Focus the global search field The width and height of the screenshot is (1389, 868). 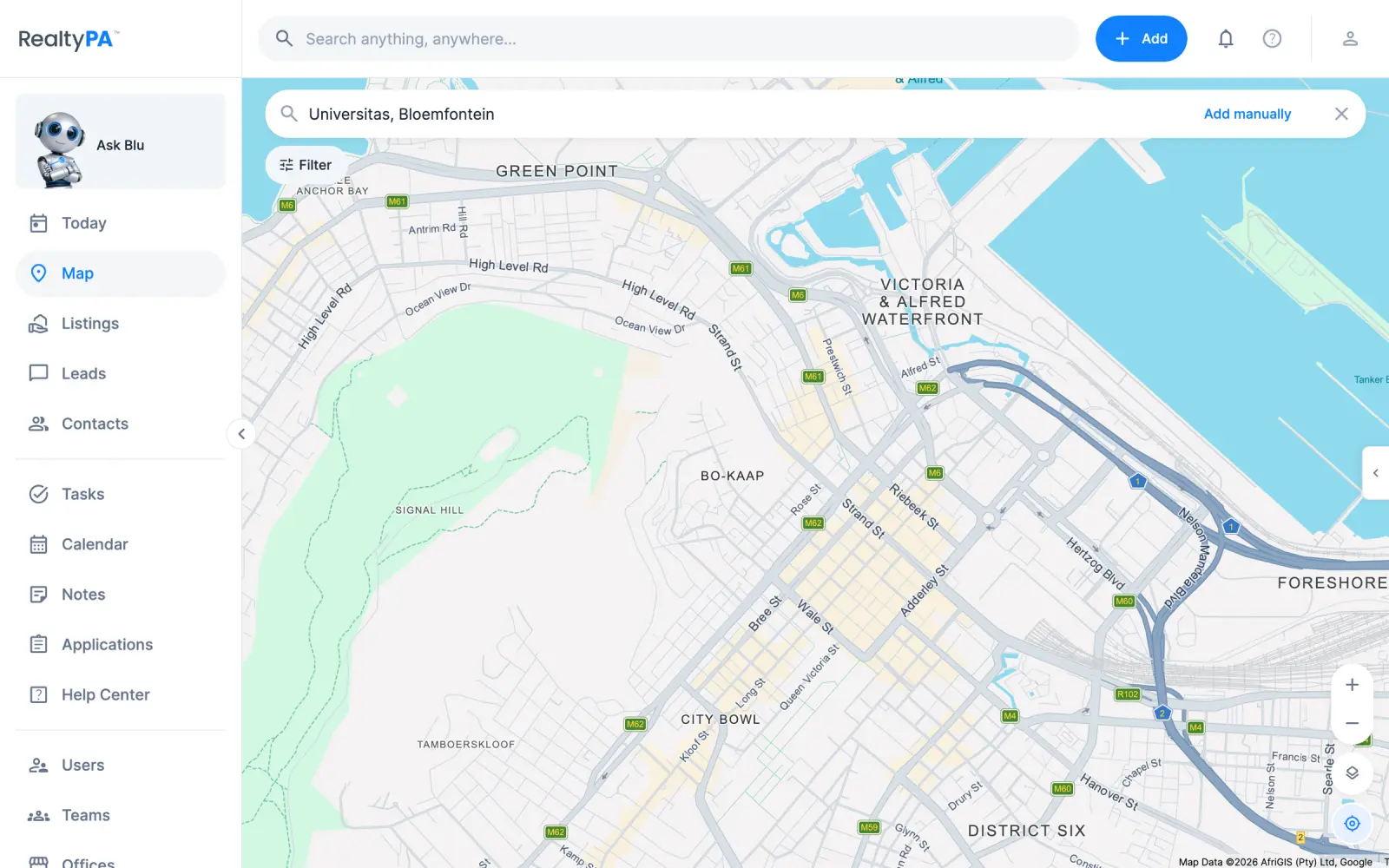click(668, 38)
